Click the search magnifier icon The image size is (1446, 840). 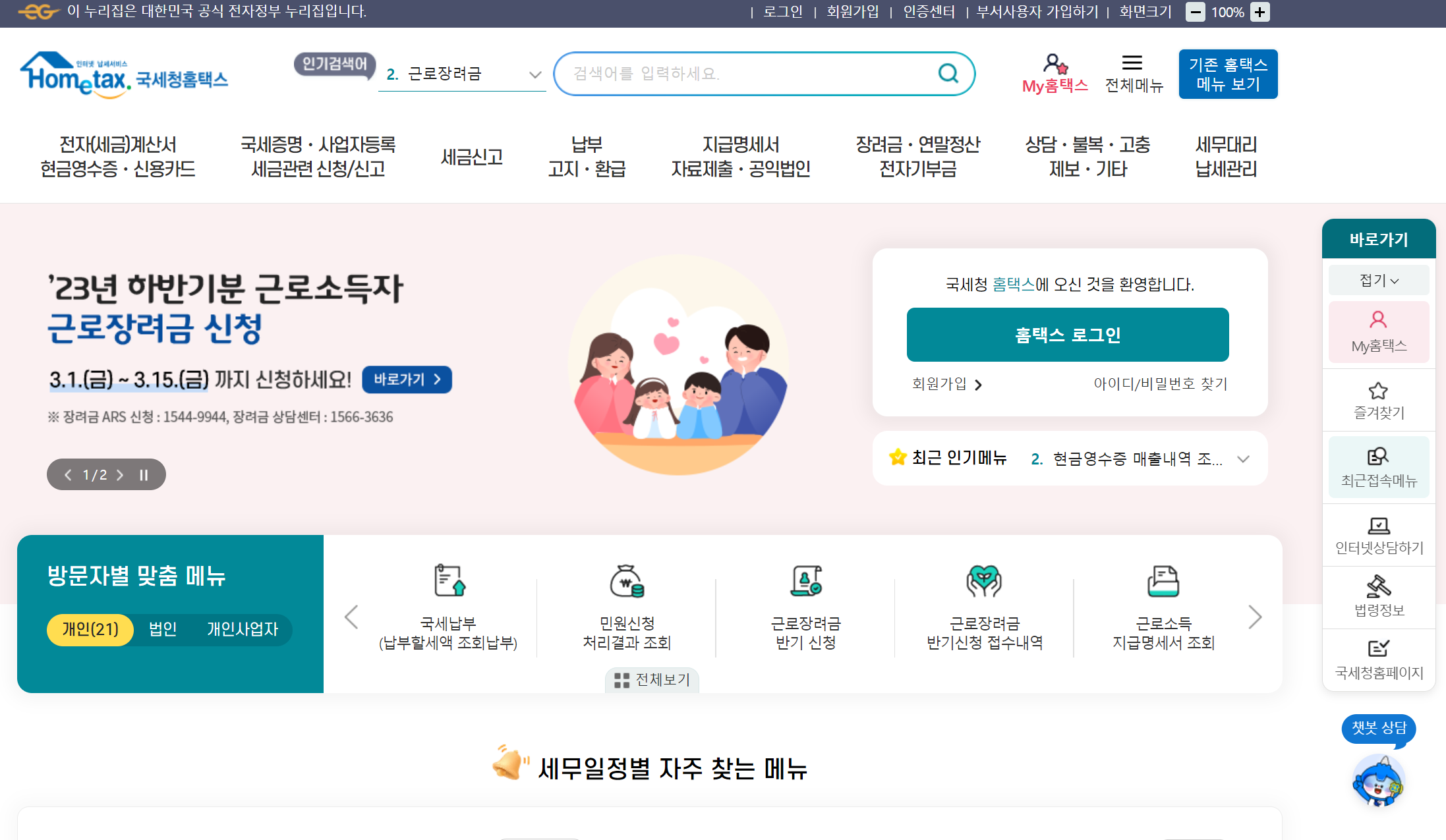948,73
